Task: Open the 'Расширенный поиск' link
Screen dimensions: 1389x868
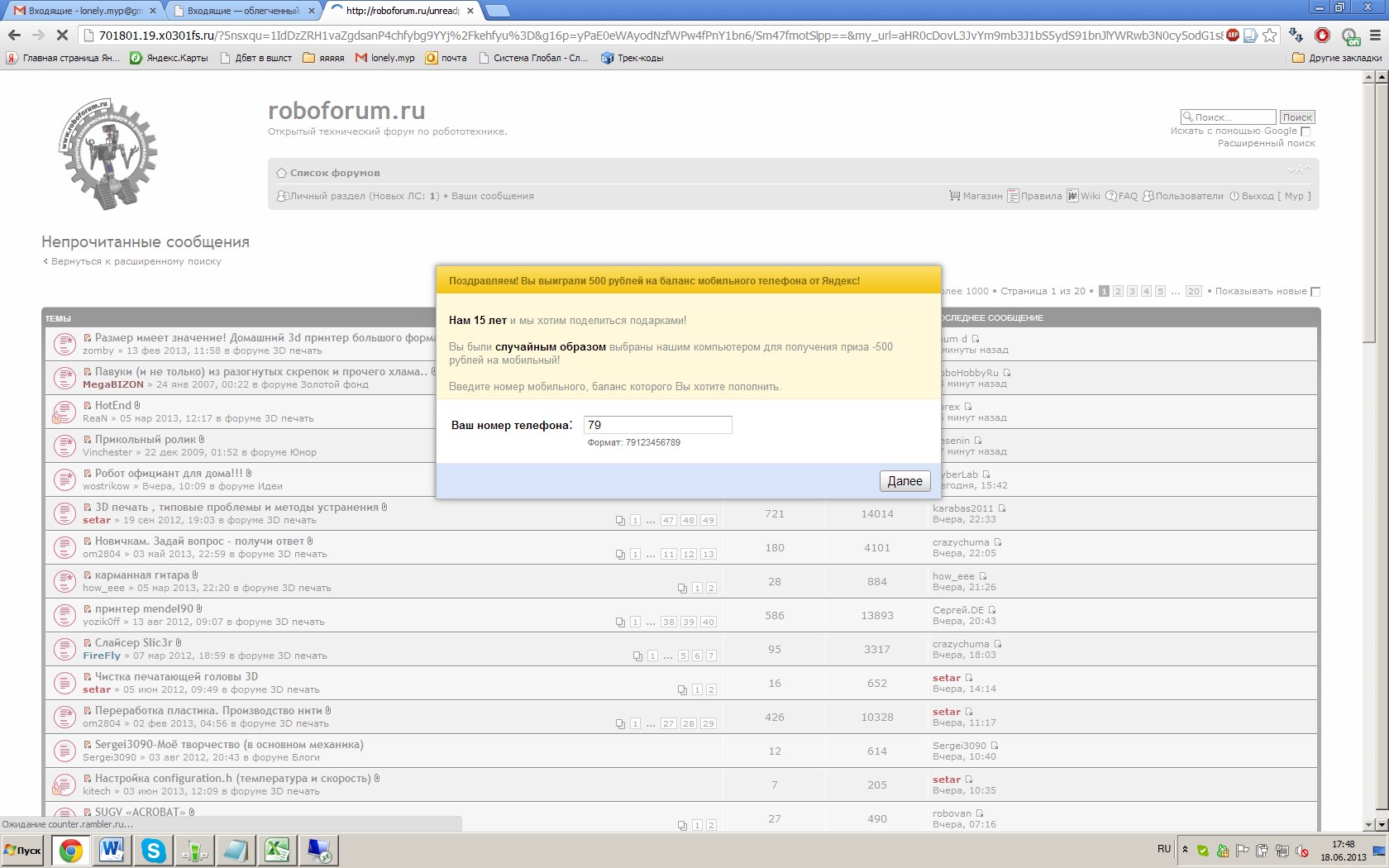Action: [x=1266, y=144]
